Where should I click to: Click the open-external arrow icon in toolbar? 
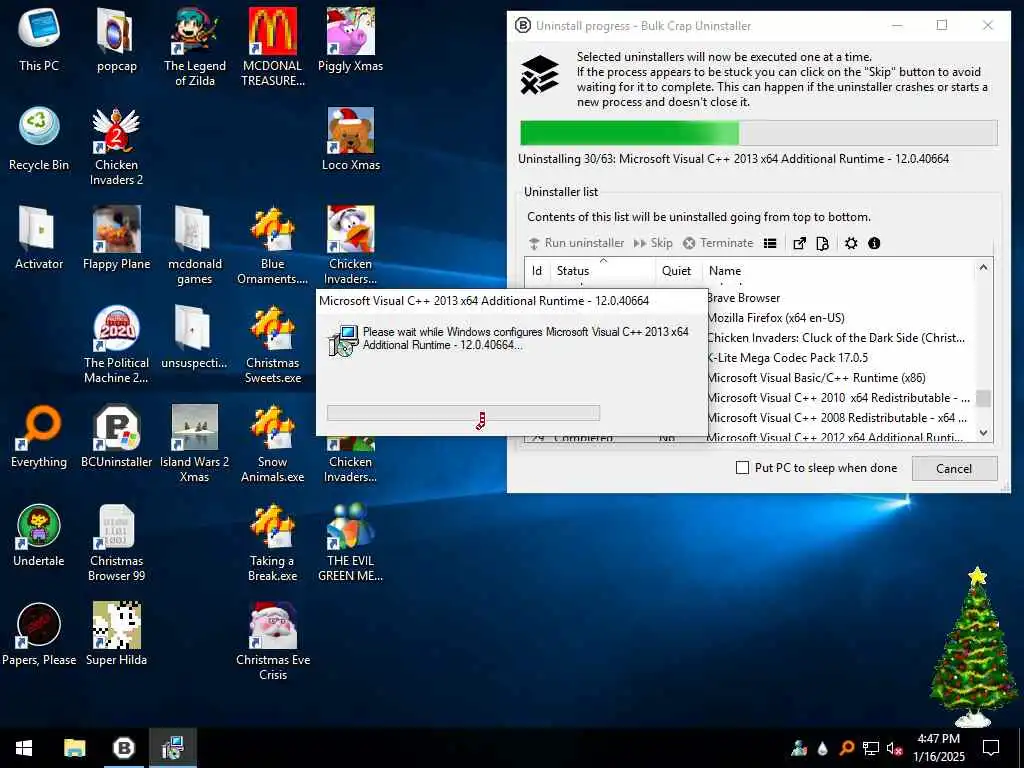[799, 243]
